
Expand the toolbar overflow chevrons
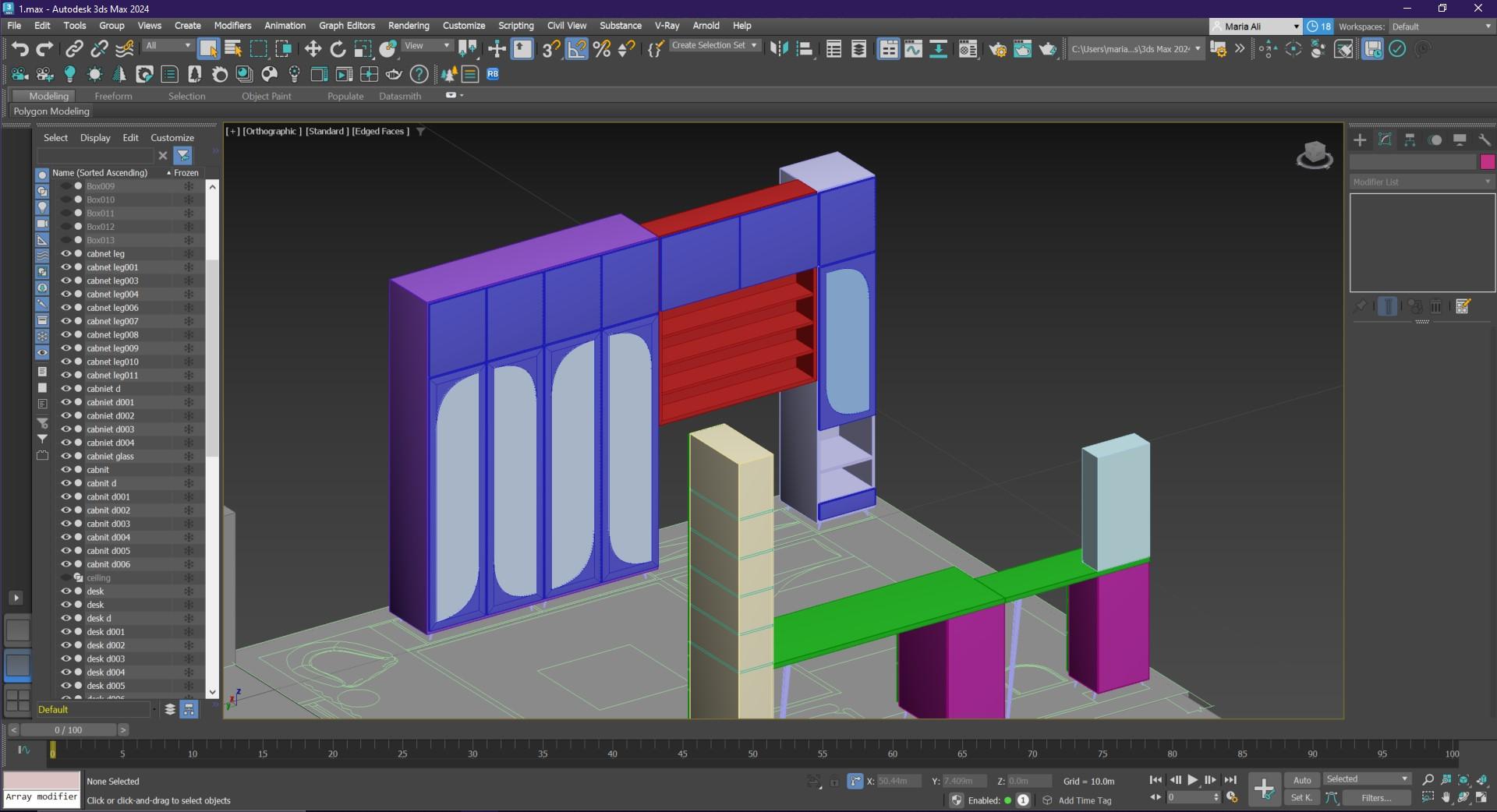click(x=1240, y=49)
